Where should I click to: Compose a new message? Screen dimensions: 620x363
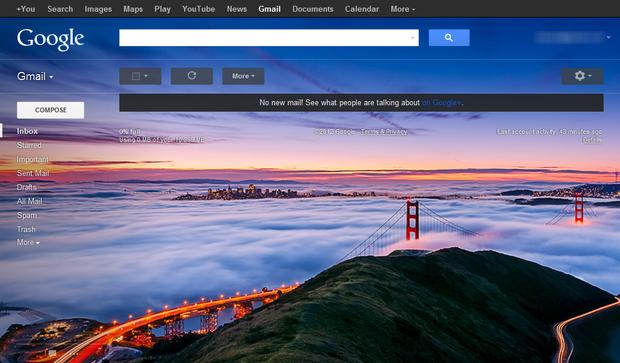[x=51, y=110]
